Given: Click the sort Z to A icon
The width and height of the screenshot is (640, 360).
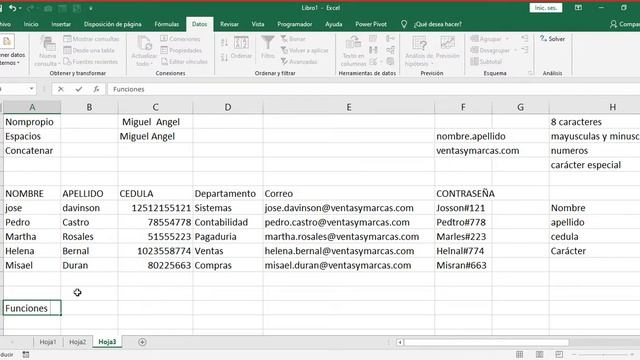Looking at the screenshot, I should click(x=224, y=57).
